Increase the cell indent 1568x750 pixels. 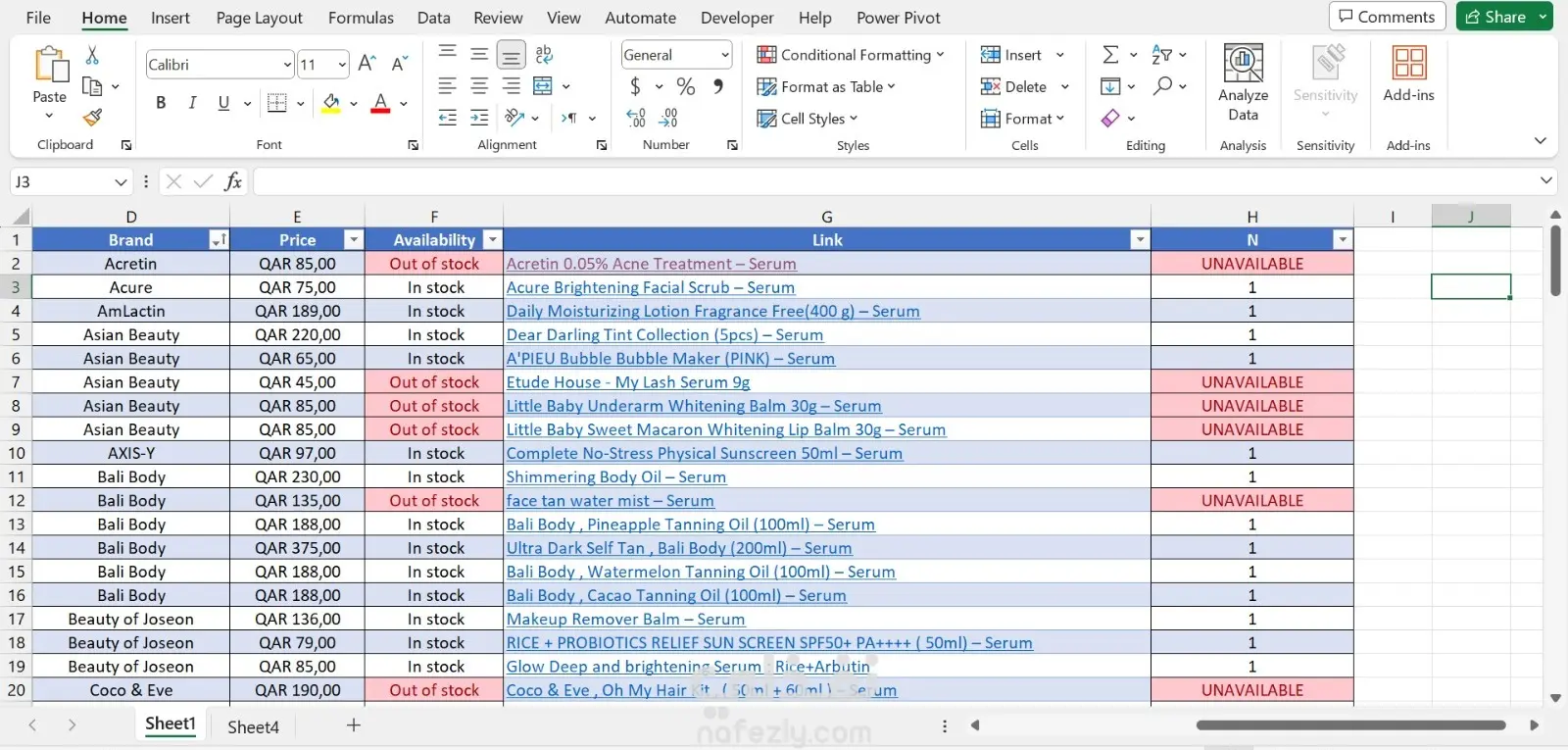click(x=479, y=118)
